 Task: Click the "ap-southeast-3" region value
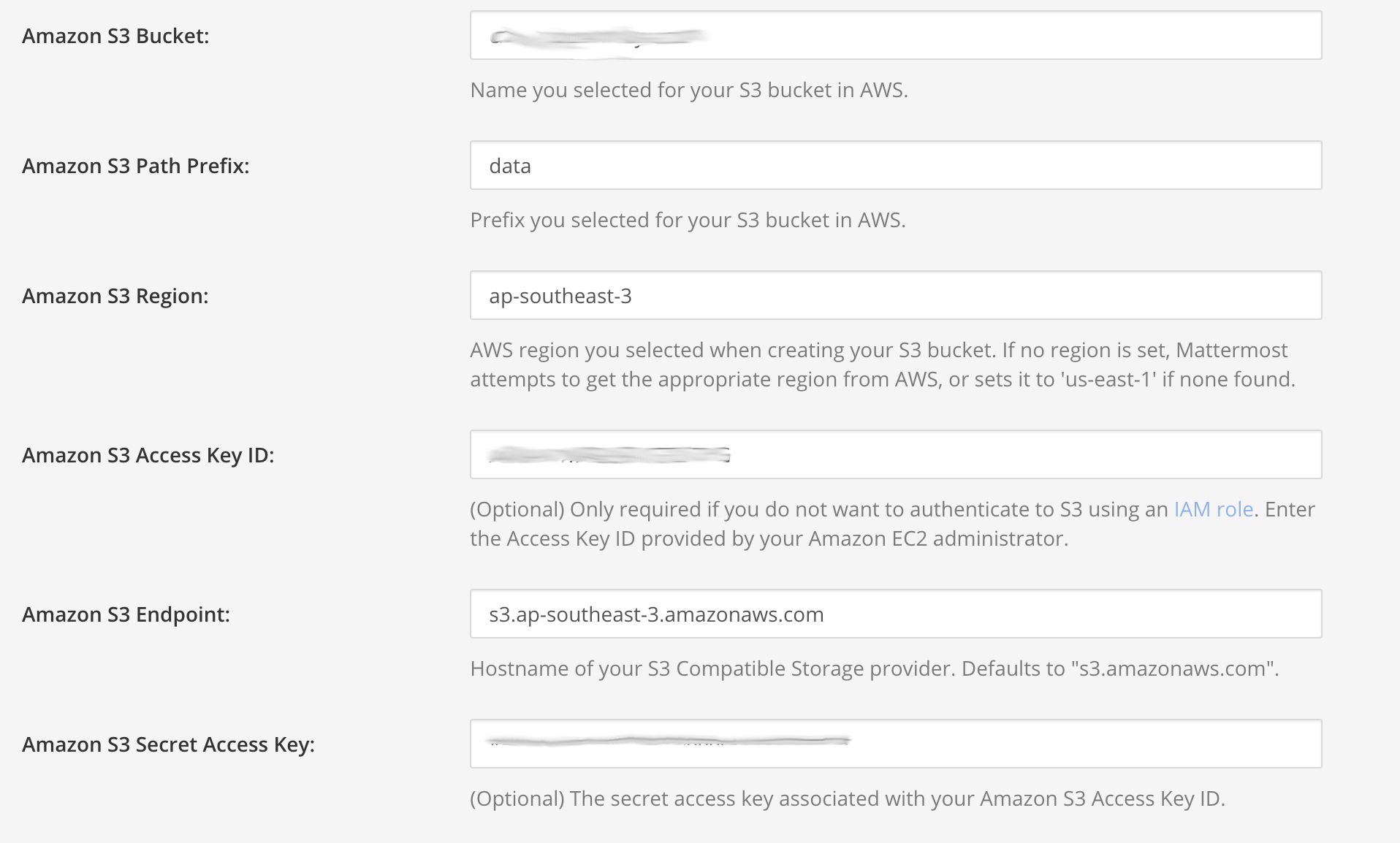tap(561, 295)
